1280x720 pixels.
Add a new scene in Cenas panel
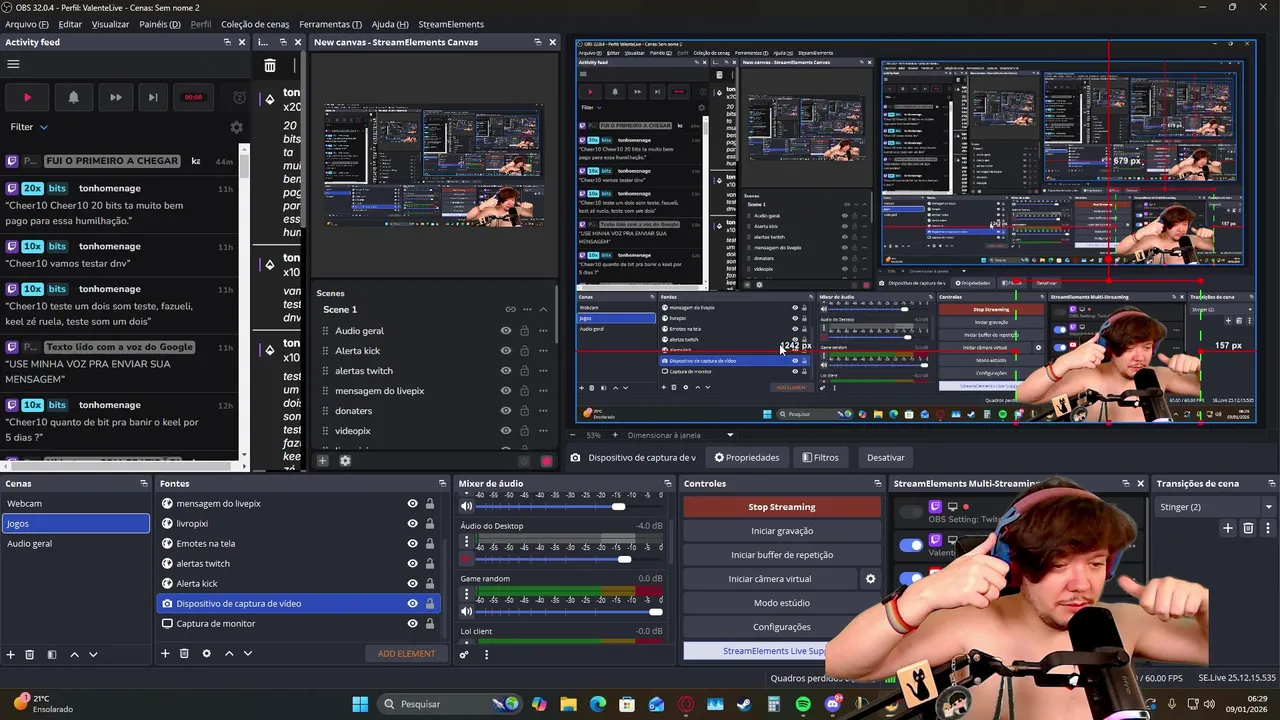[10, 654]
